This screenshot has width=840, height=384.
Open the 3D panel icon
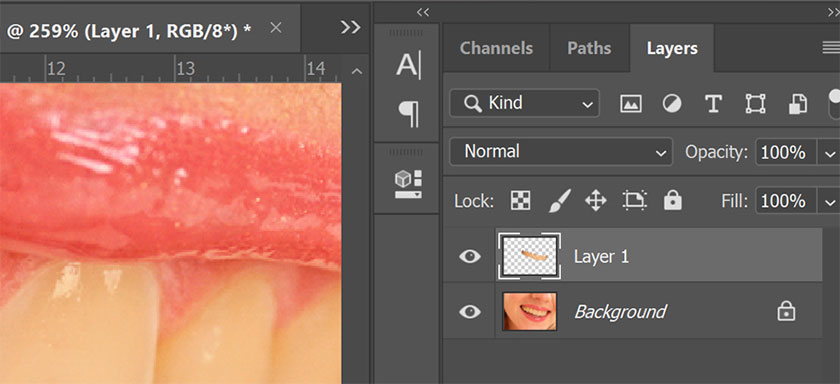coord(408,185)
